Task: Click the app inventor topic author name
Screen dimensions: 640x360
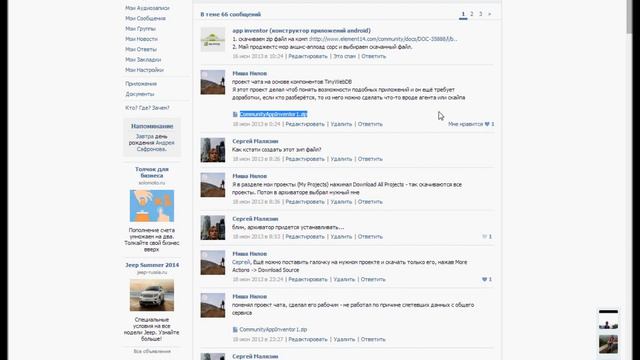Action: tap(301, 31)
